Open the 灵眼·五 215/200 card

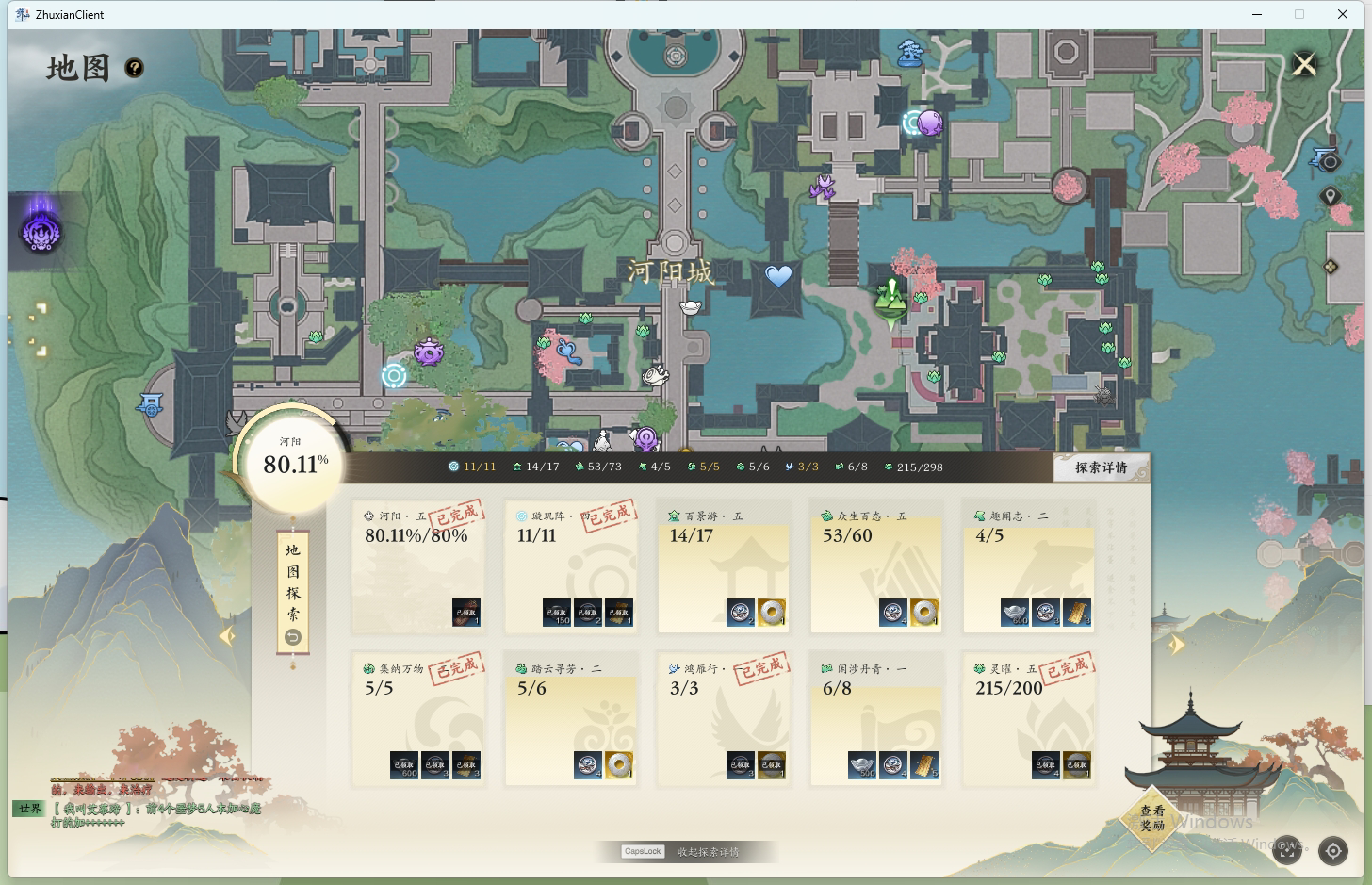click(x=1029, y=719)
